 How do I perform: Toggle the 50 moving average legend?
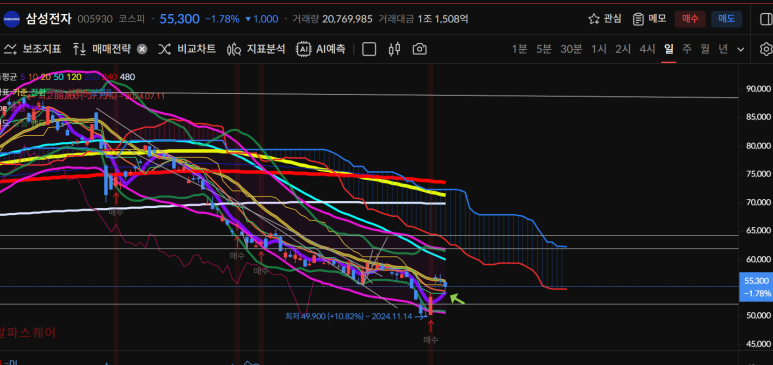[59, 77]
